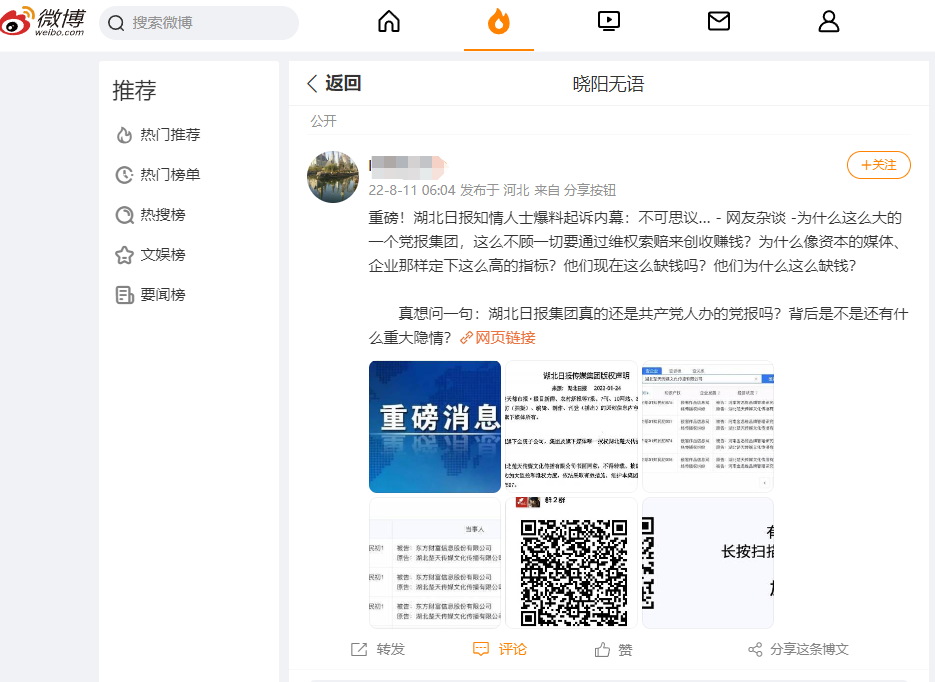The image size is (935, 682).
Task: Click the post timestamp 22-8-11 06:04
Action: pyautogui.click(x=412, y=190)
